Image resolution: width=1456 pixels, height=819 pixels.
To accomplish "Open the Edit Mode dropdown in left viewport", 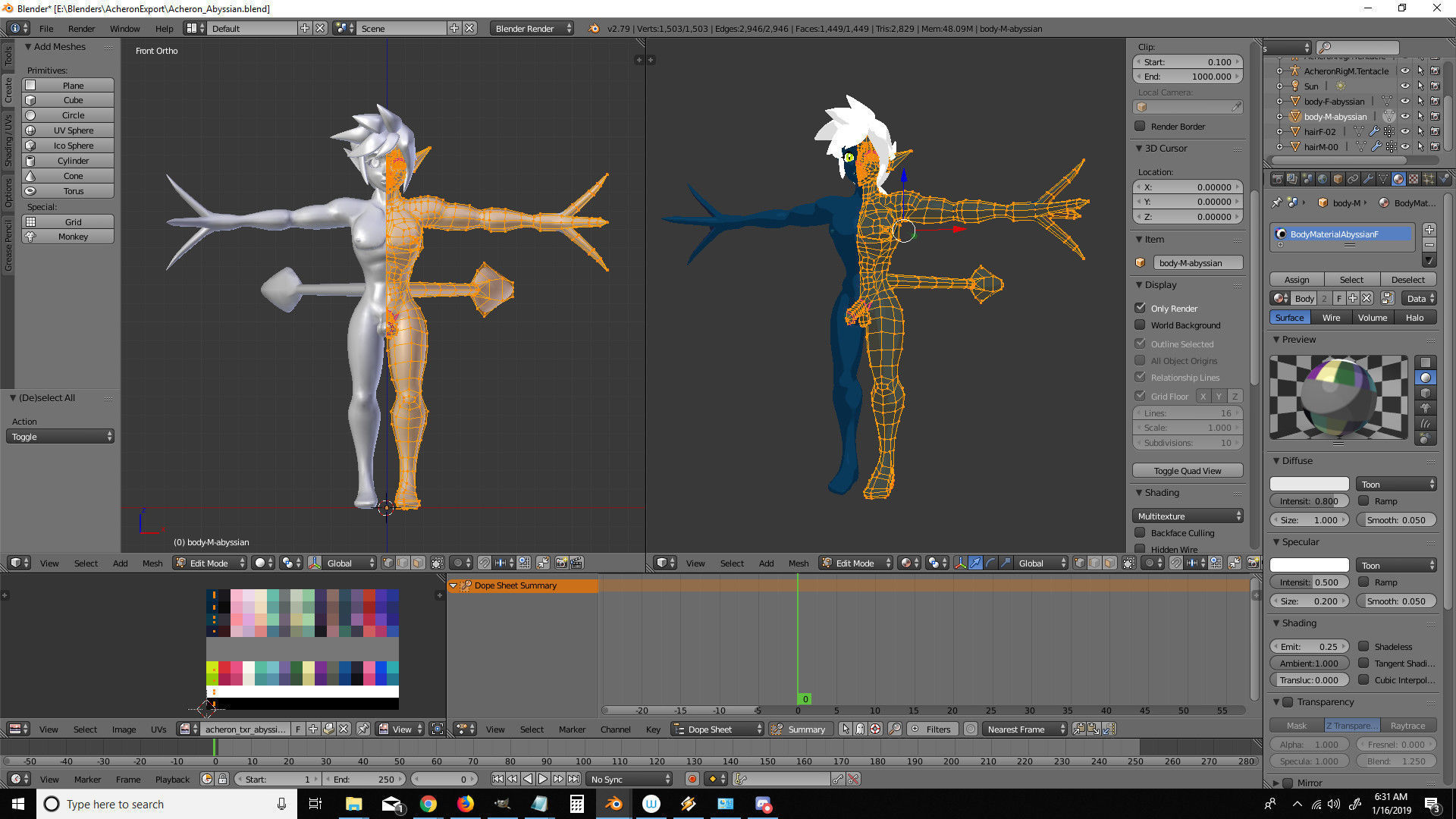I will pos(210,563).
